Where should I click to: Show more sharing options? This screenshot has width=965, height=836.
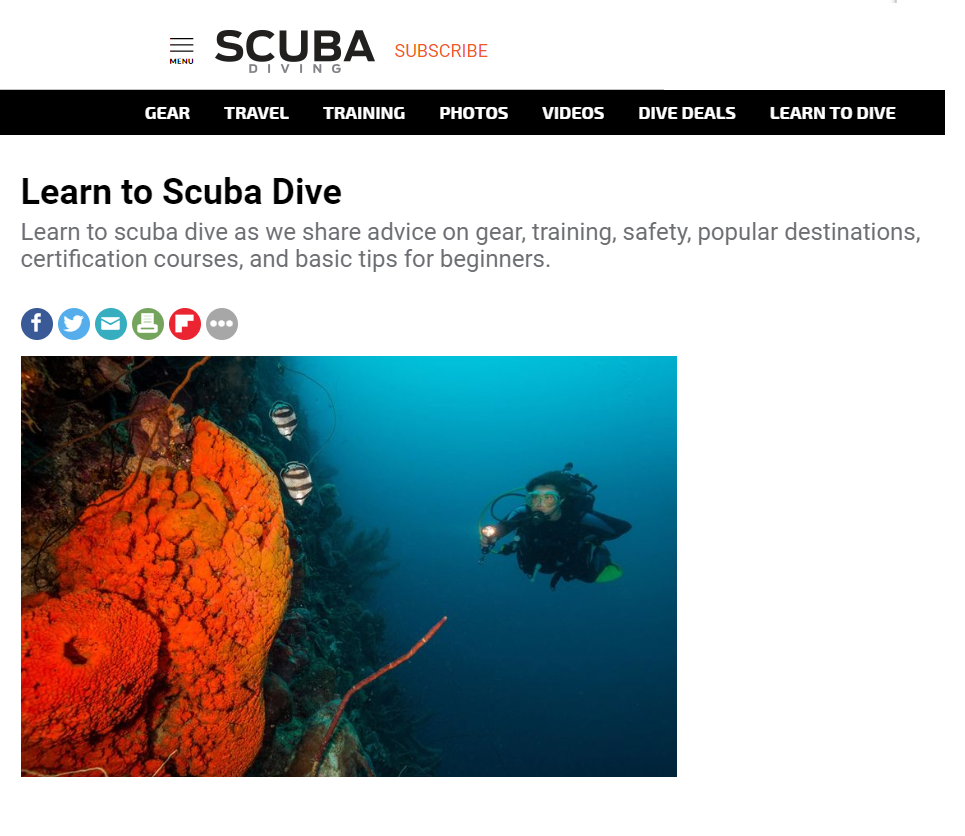tap(222, 324)
